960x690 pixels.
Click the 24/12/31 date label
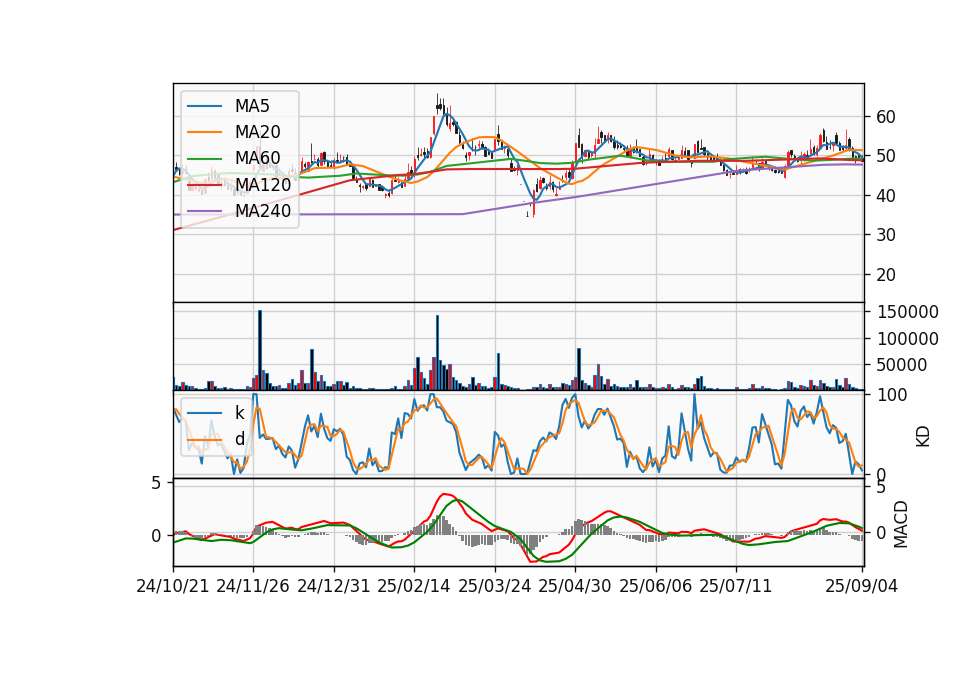click(334, 586)
